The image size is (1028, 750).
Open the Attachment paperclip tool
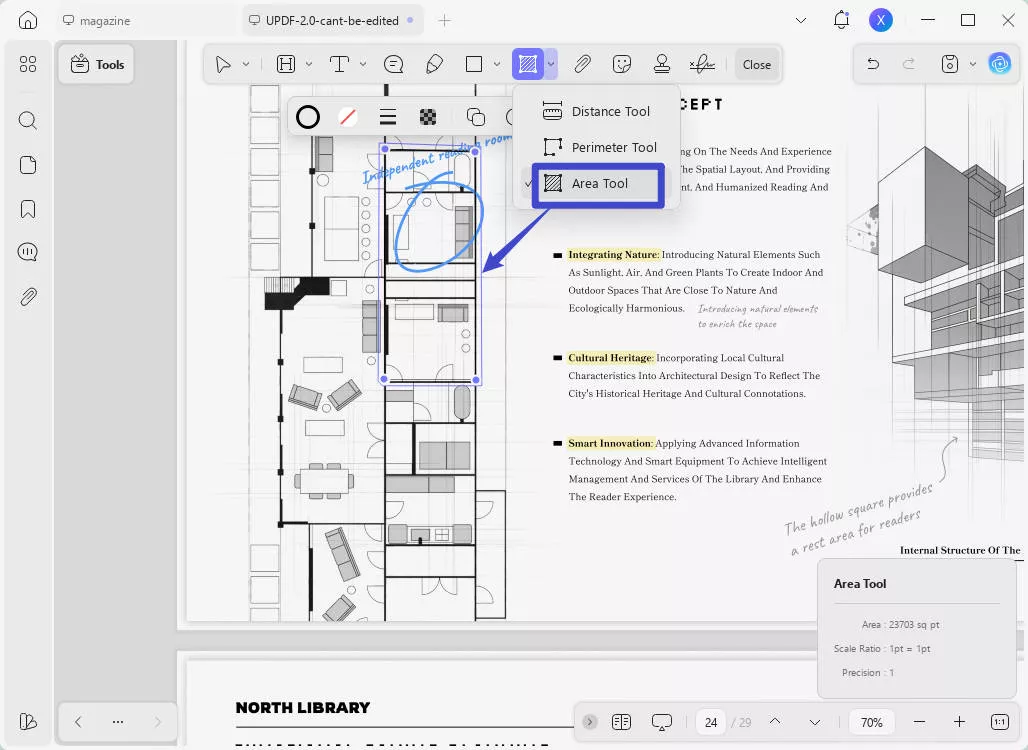point(582,63)
